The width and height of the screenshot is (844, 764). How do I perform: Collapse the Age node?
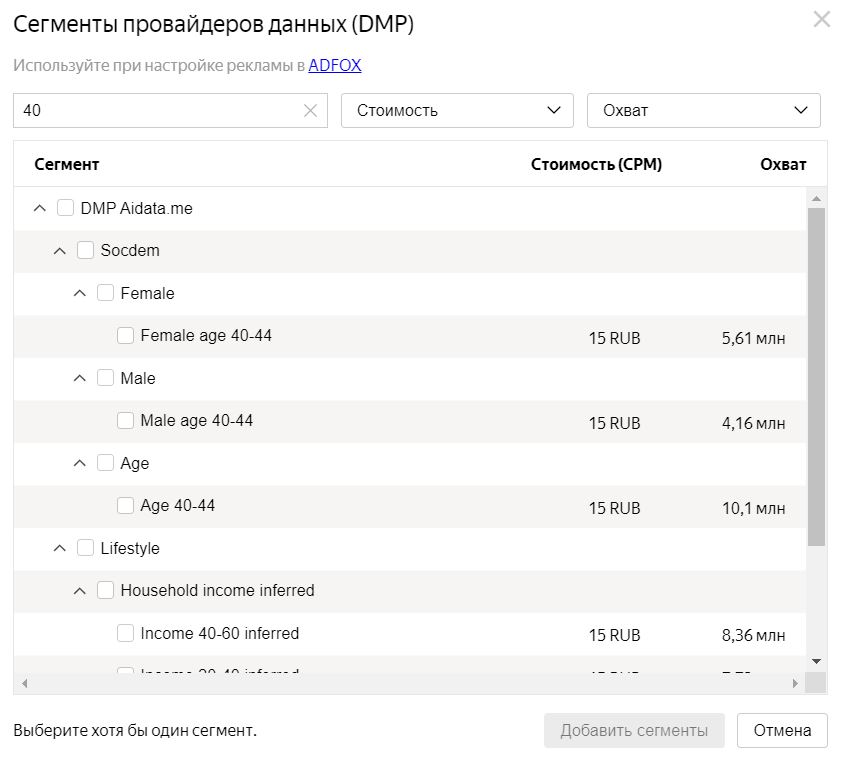(x=79, y=463)
